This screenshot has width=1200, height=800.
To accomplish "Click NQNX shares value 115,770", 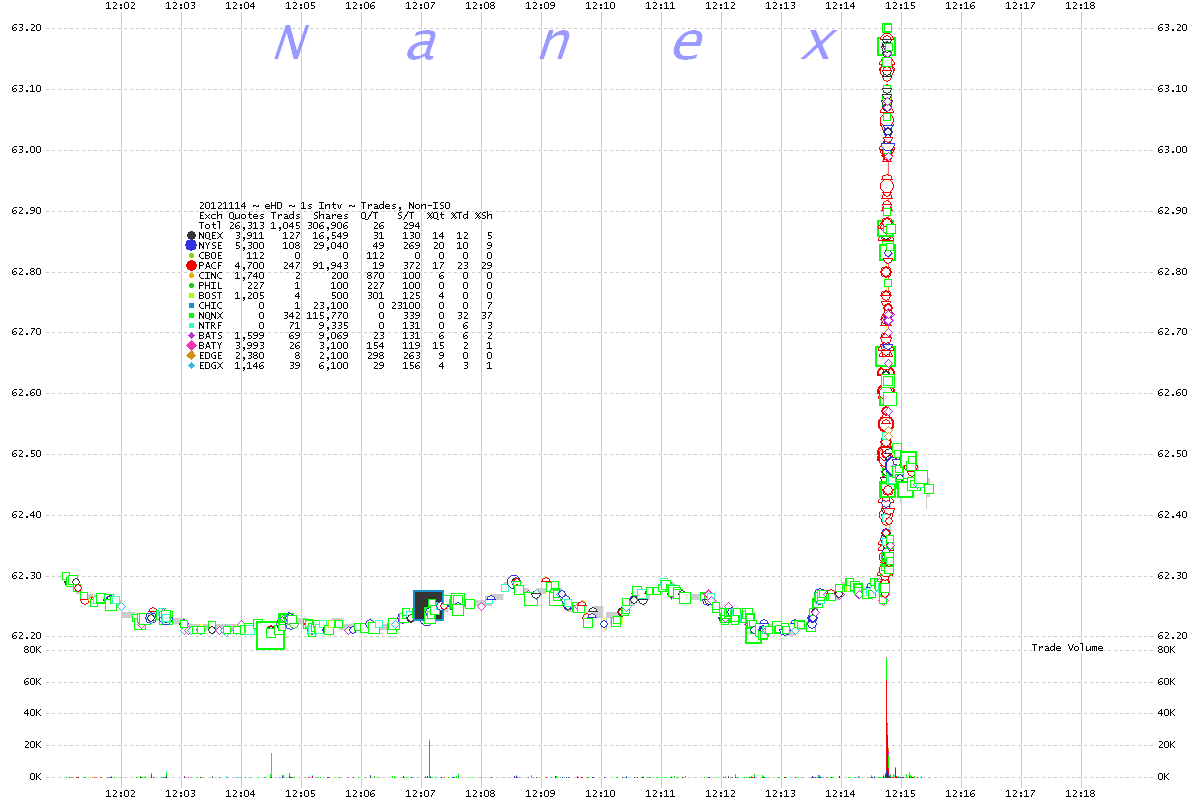I will coord(326,315).
